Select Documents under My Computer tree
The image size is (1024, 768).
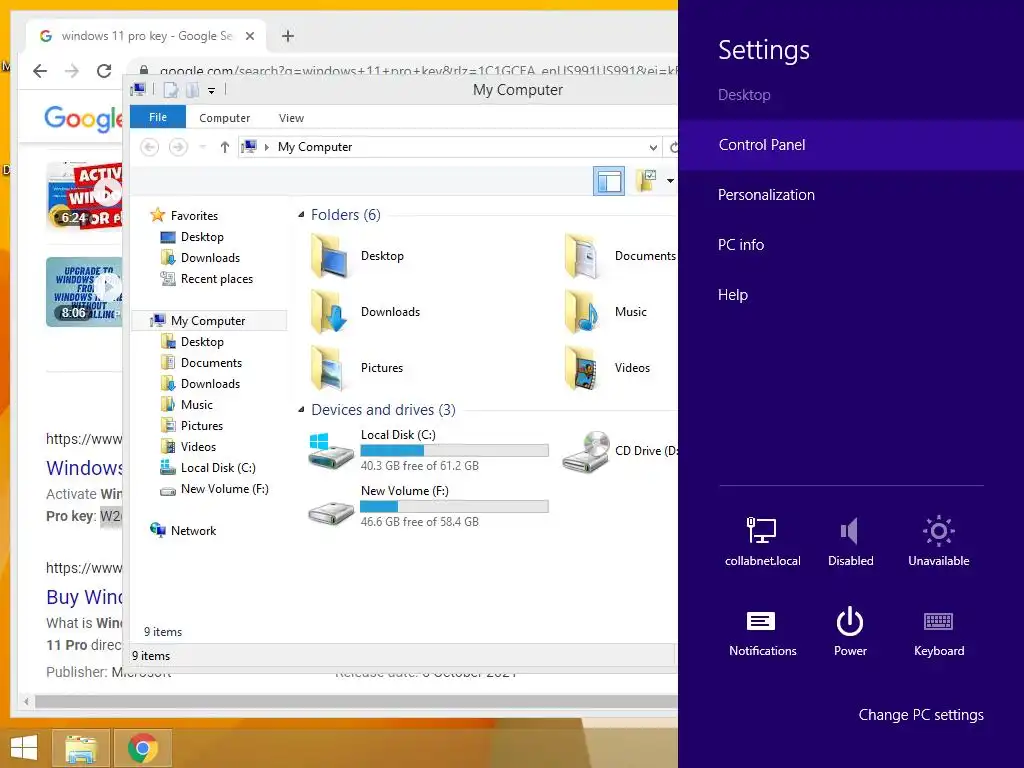click(201, 362)
